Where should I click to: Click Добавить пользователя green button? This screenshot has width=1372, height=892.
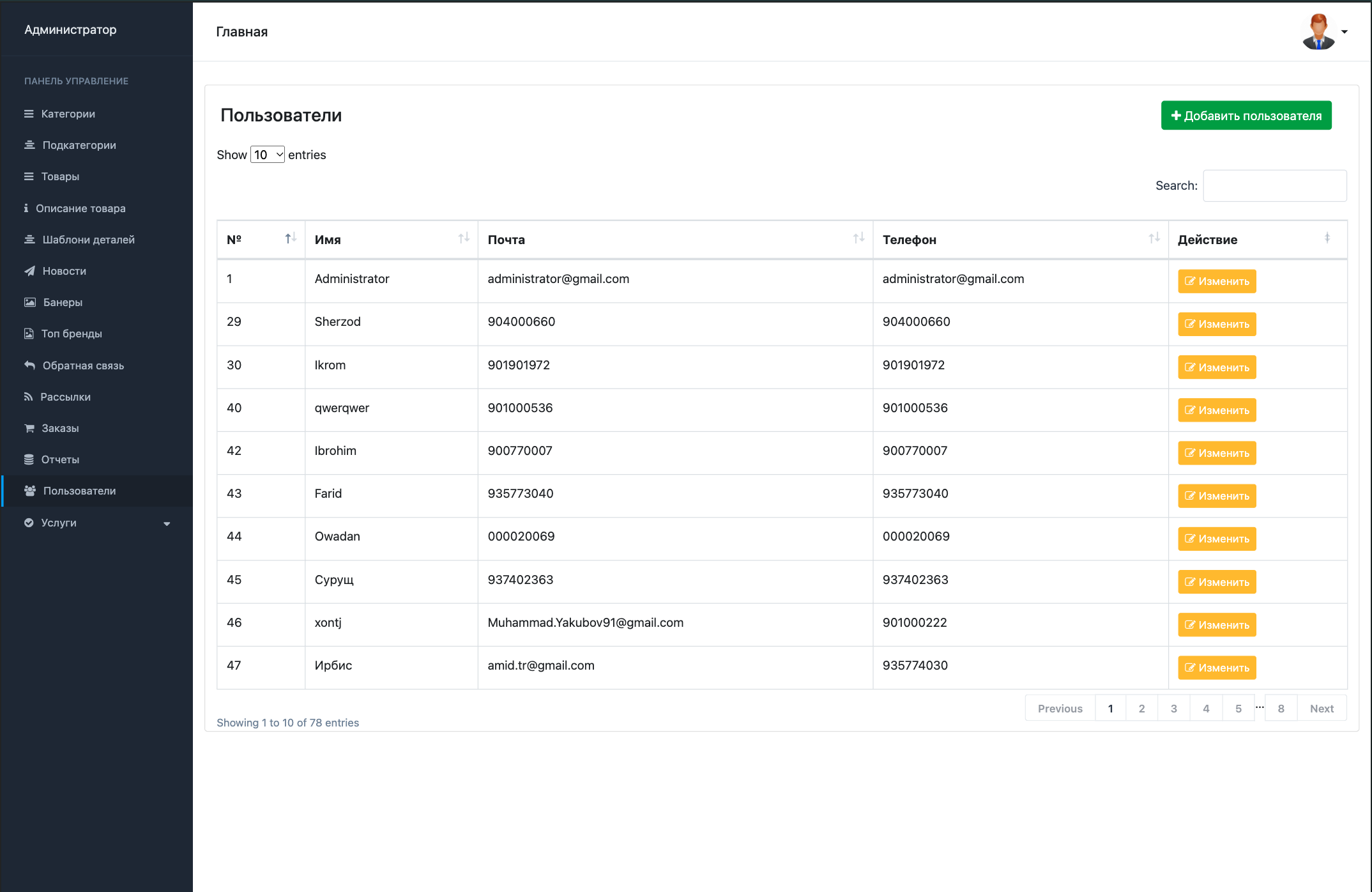click(x=1246, y=116)
